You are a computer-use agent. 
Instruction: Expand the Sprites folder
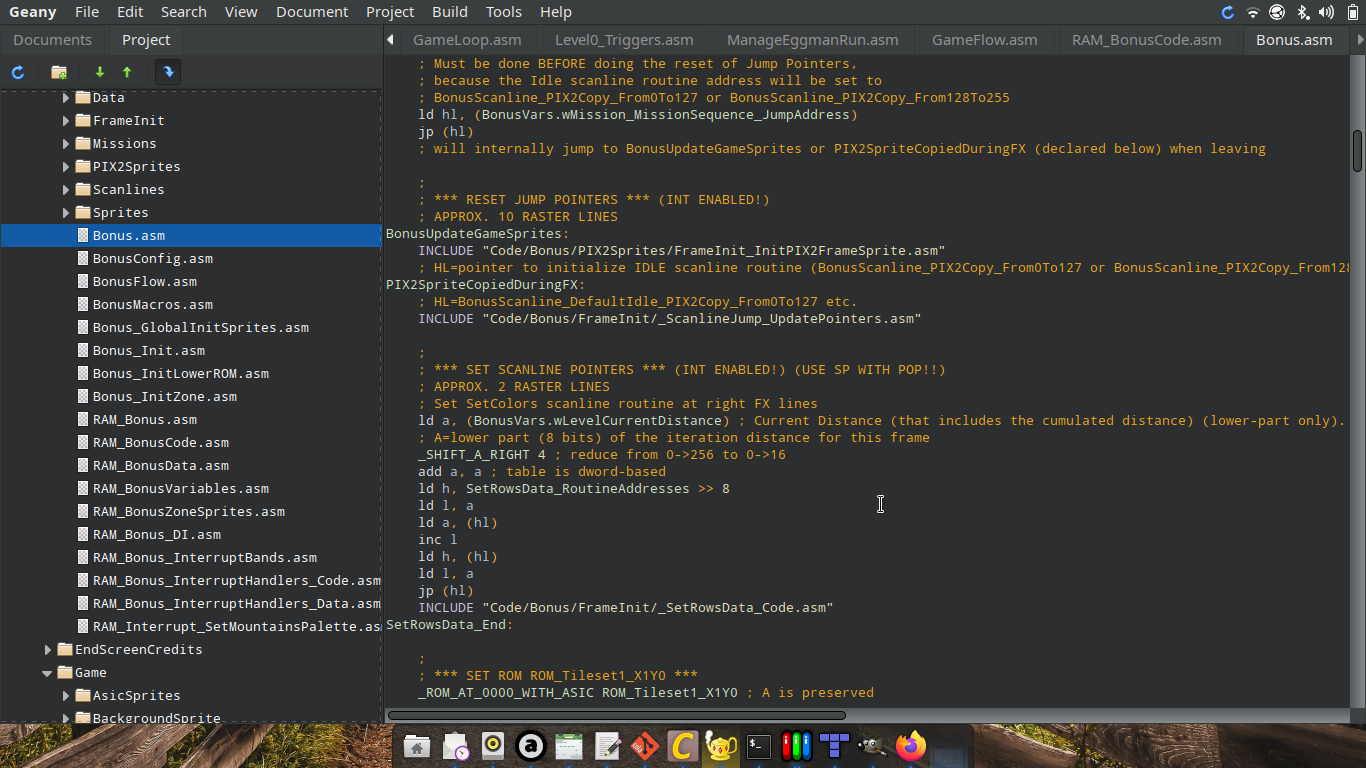click(66, 212)
